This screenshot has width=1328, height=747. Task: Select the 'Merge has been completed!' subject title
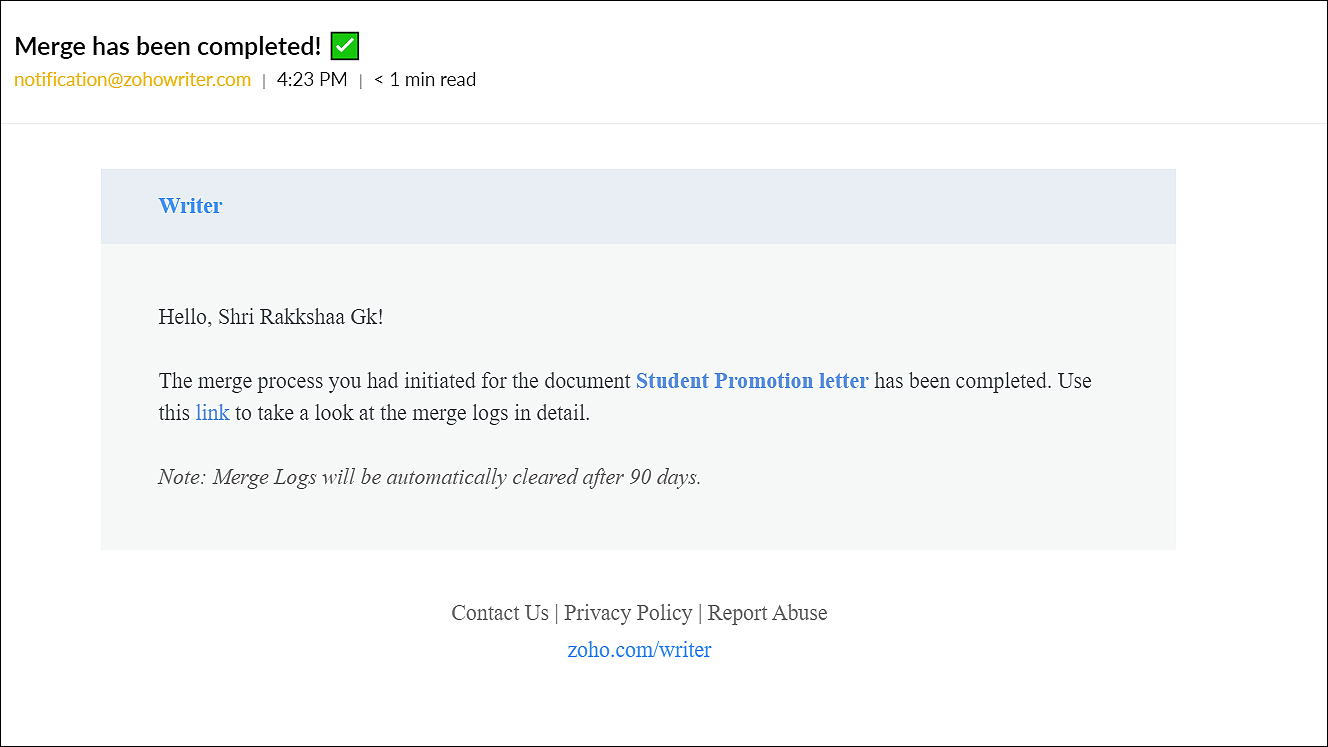pos(168,46)
